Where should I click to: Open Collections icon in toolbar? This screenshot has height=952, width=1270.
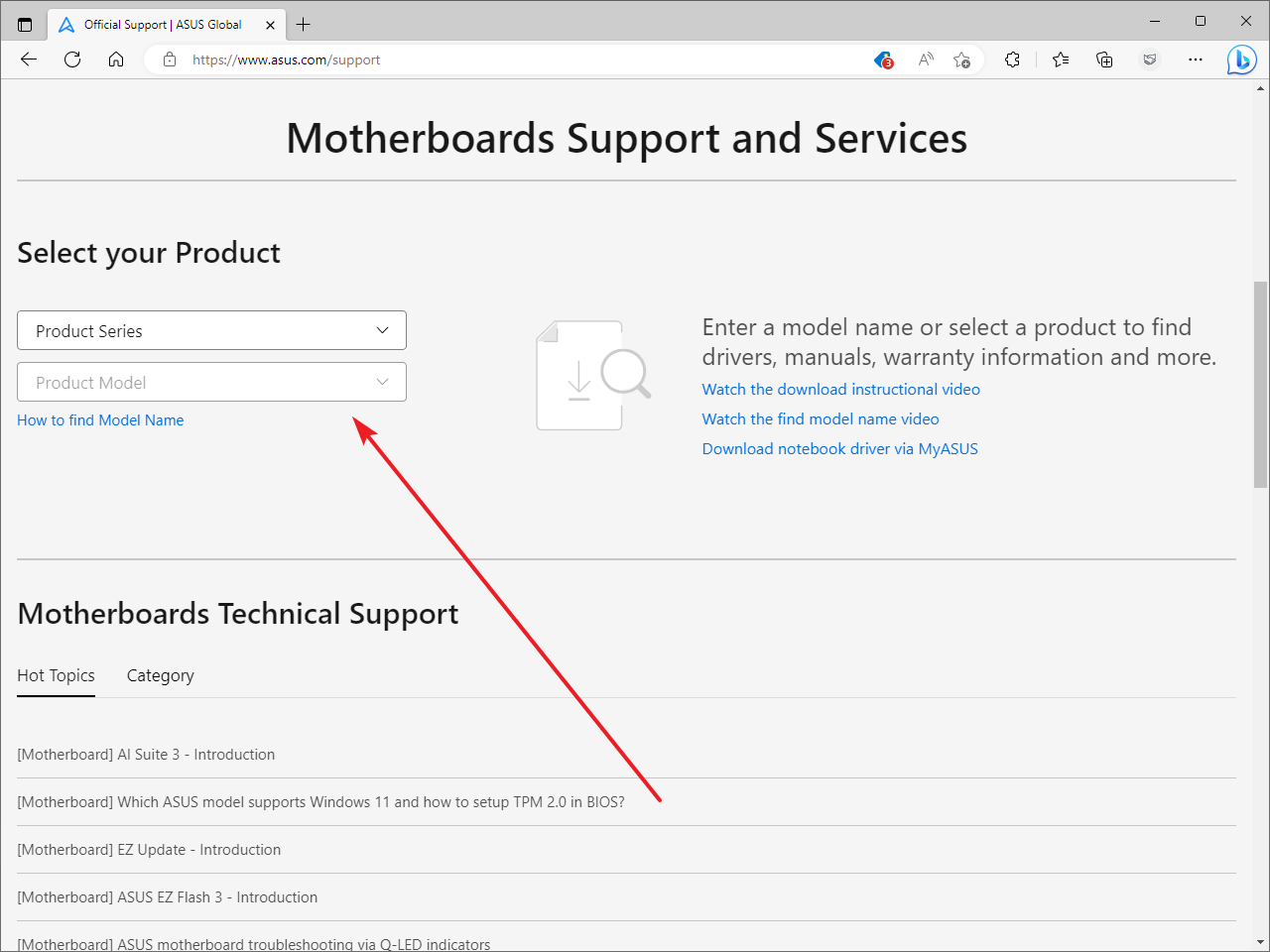coord(1104,59)
